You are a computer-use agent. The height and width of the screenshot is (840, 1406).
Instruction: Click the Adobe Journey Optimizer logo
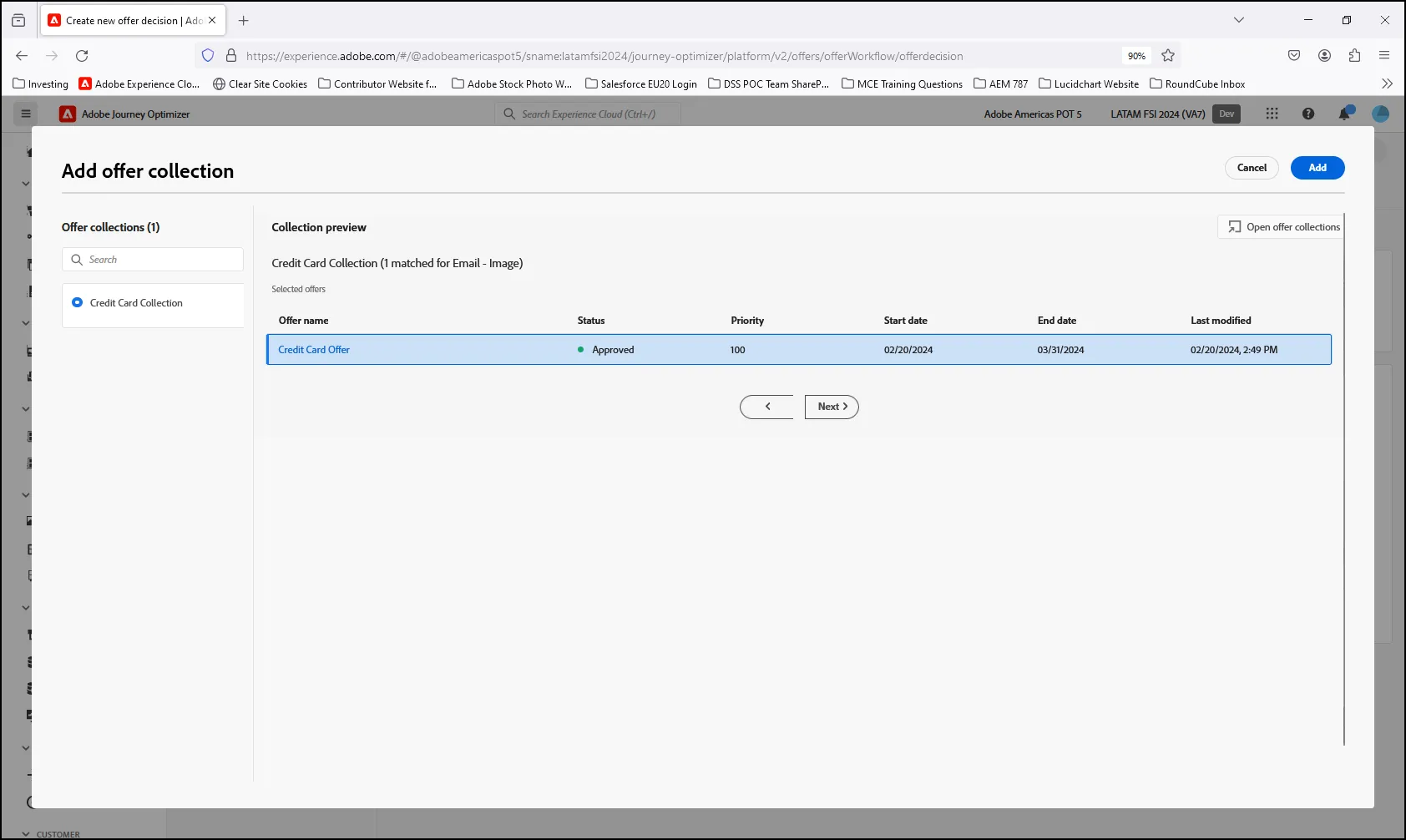coord(68,114)
